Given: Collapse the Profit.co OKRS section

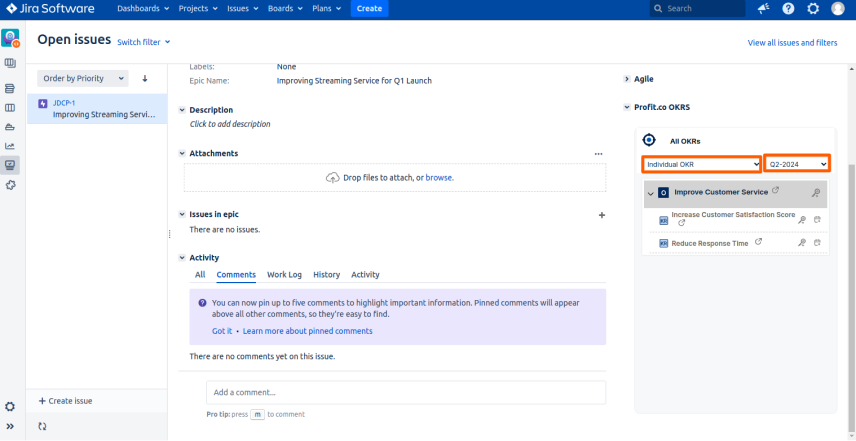Looking at the screenshot, I should coord(626,108).
